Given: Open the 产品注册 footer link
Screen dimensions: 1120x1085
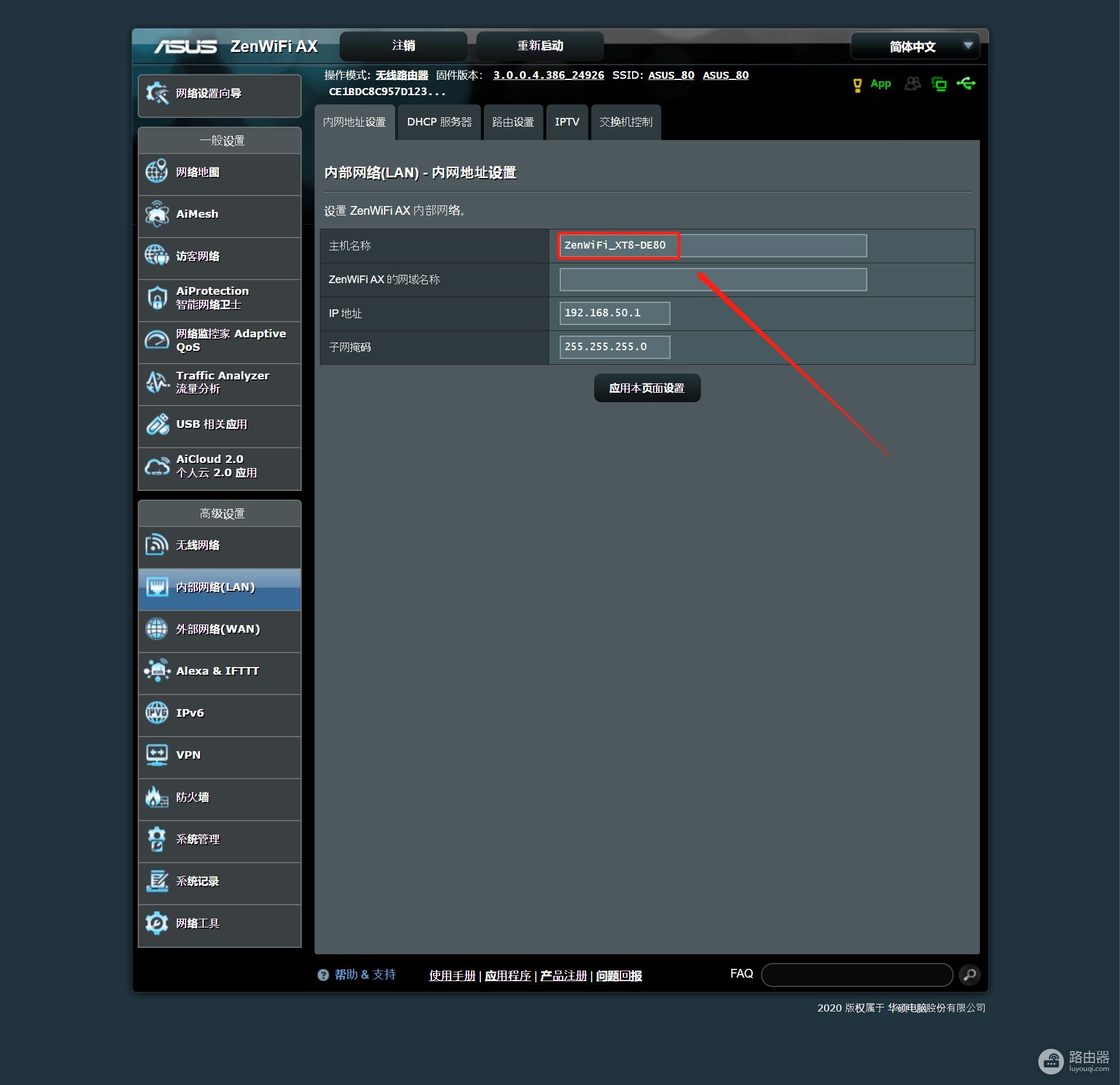Looking at the screenshot, I should 563,975.
